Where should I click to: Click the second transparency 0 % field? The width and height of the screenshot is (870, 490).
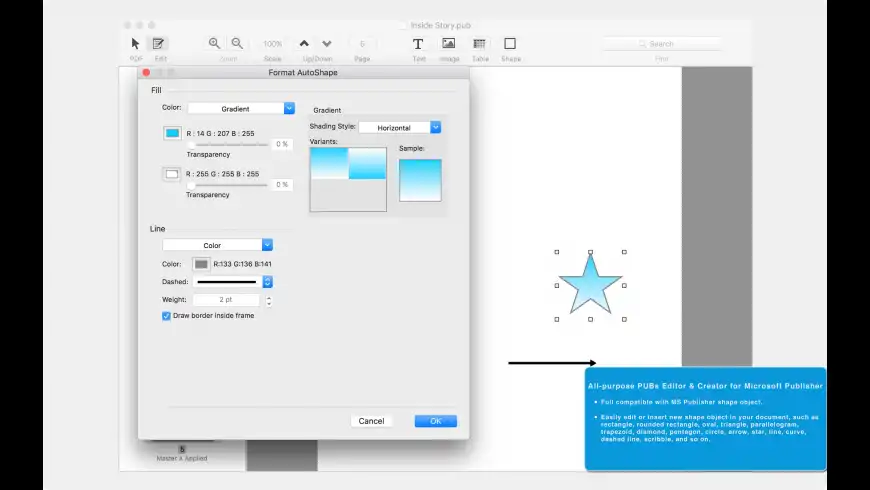(282, 185)
